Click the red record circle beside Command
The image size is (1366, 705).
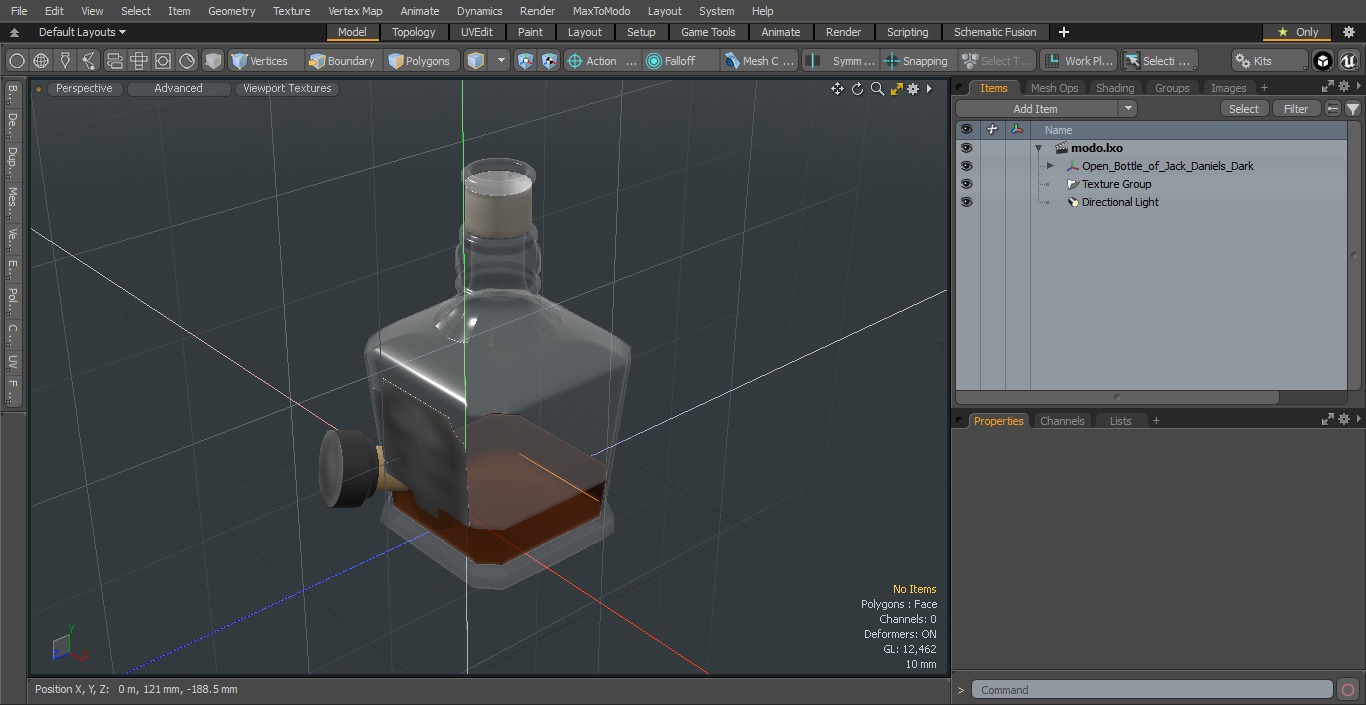pyautogui.click(x=1348, y=690)
